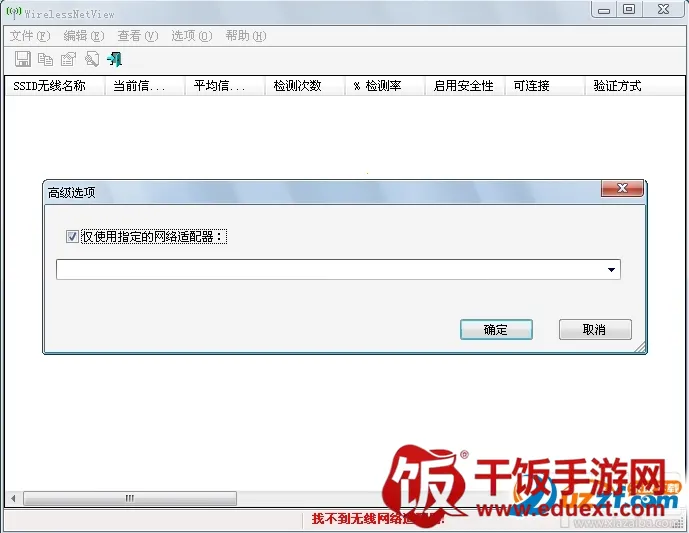Screen dimensions: 689x533
Task: Click the Exit door toolbar icon
Action: pos(115,60)
